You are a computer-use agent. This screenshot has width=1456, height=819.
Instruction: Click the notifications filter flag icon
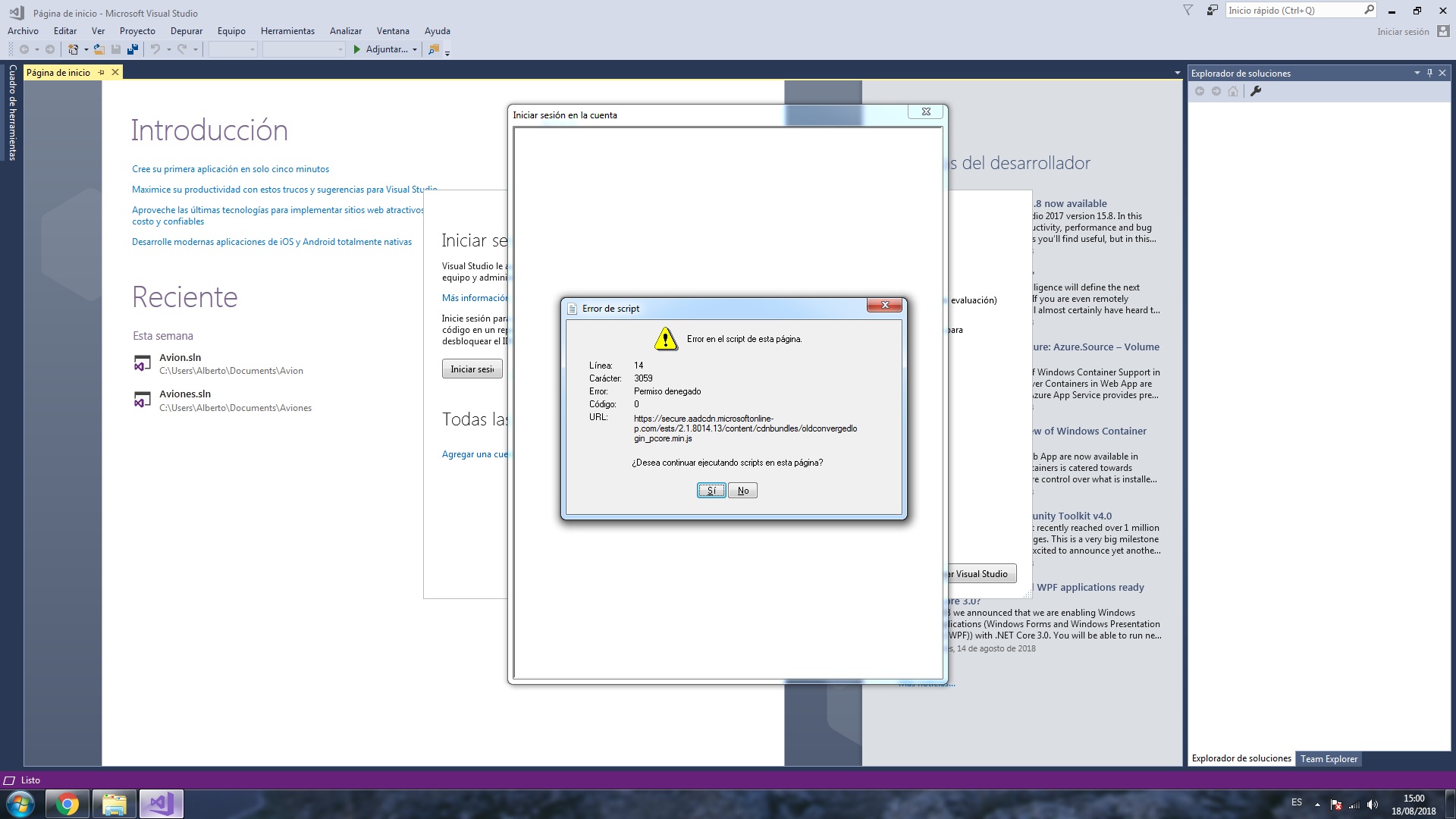[1188, 11]
